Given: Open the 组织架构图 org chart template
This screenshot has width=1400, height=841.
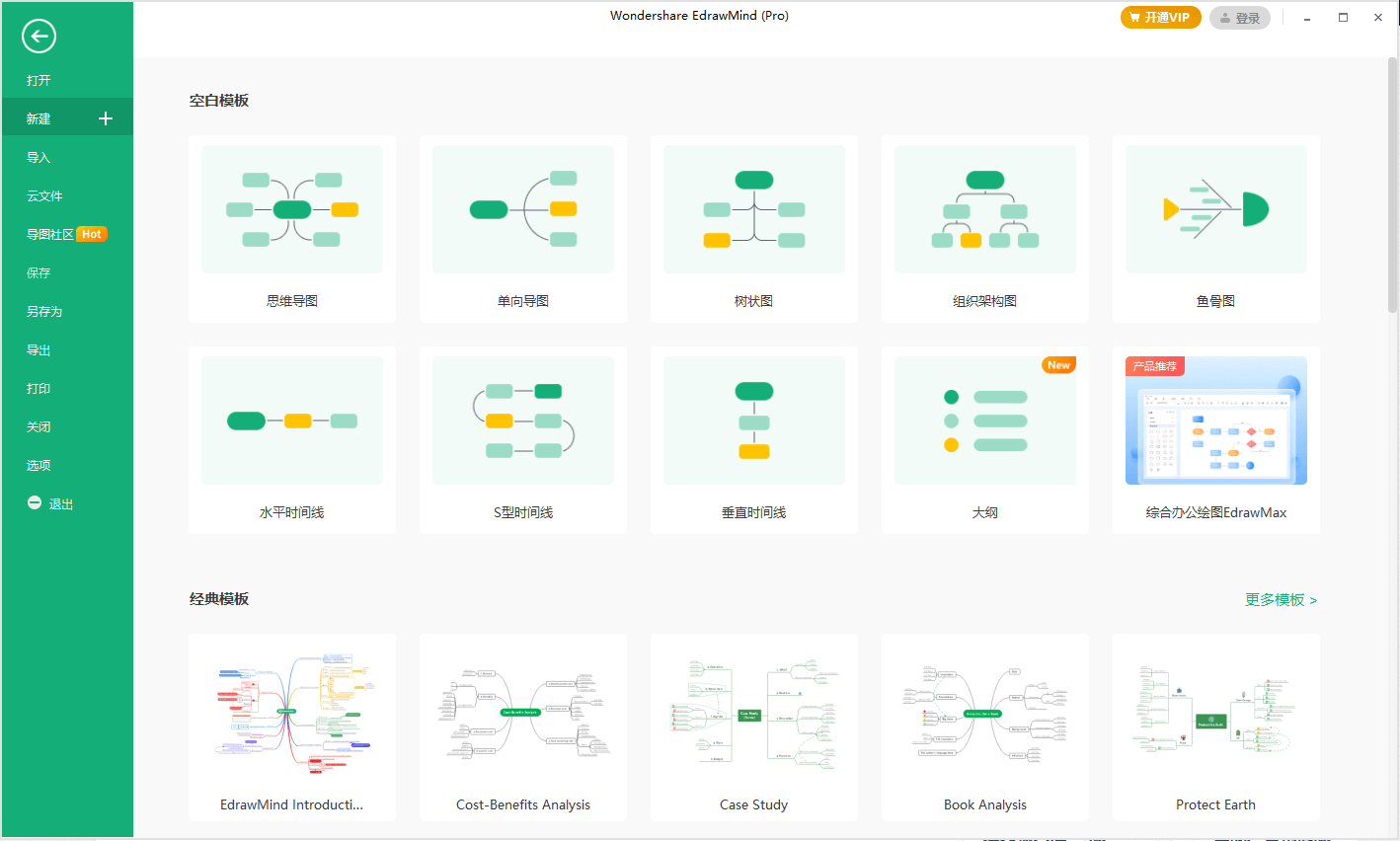Looking at the screenshot, I should (x=984, y=229).
